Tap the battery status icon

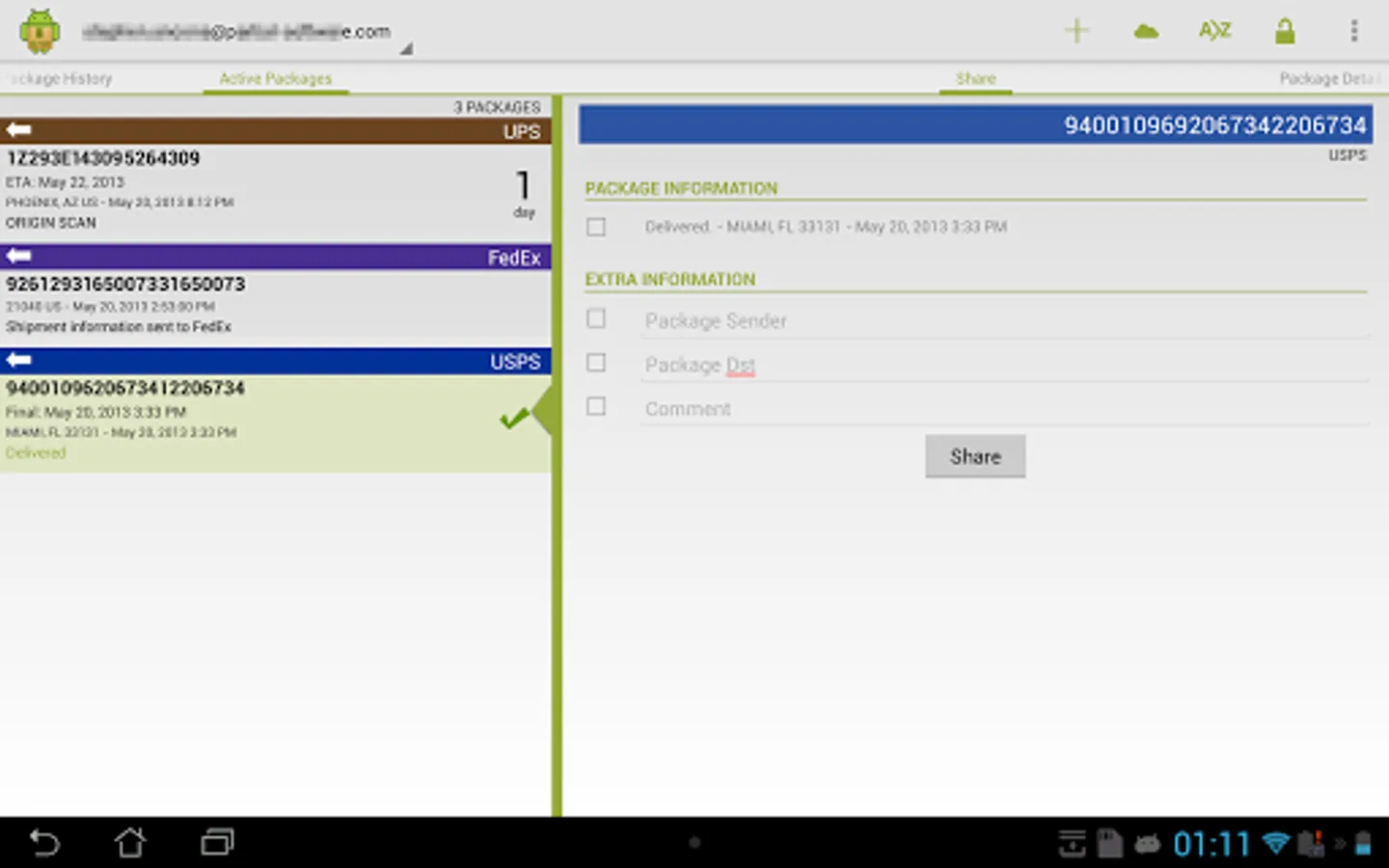1363,844
